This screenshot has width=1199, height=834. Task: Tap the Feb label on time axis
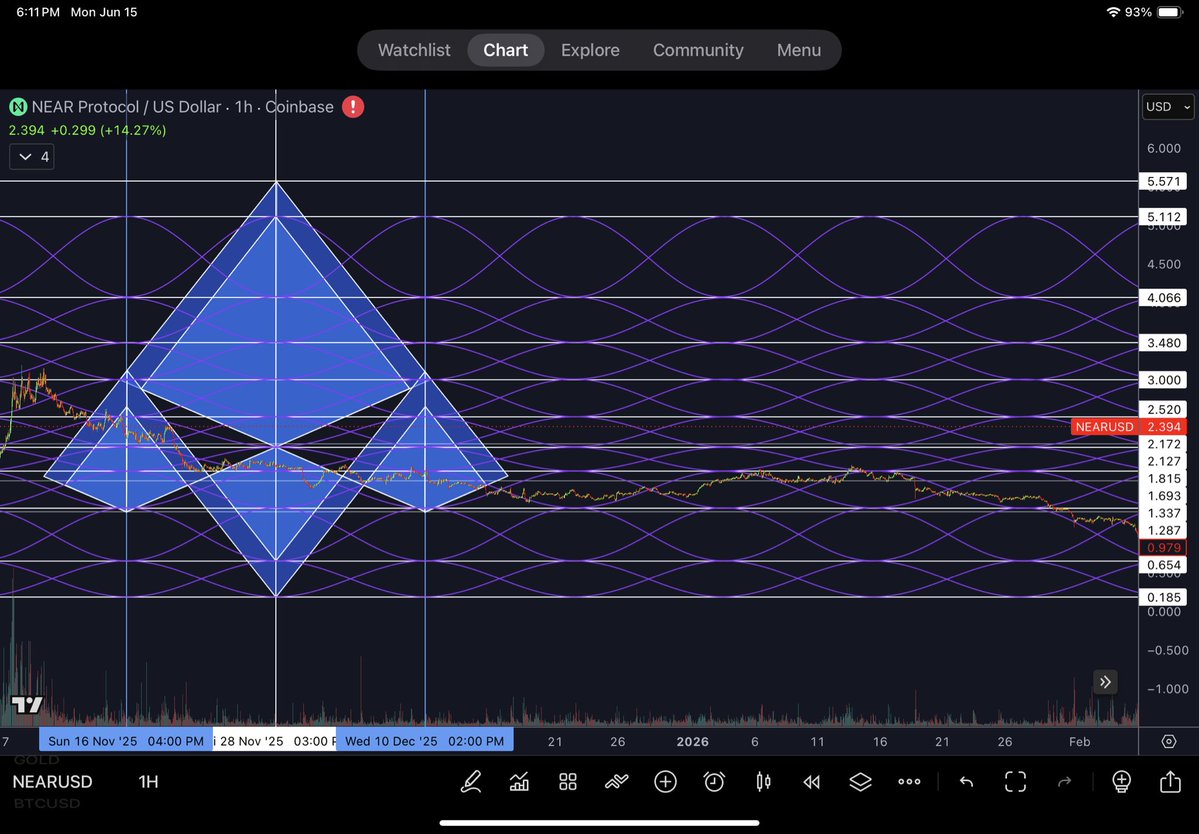1080,742
